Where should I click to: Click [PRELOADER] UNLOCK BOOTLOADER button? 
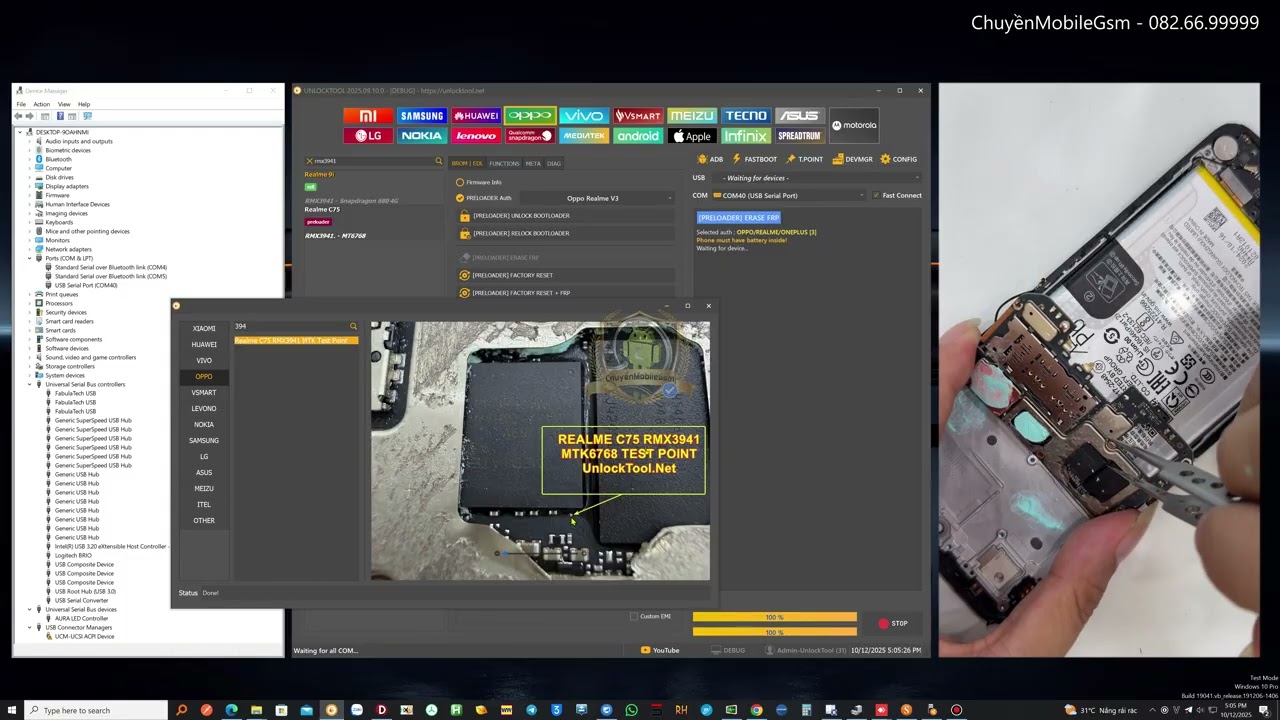(521, 216)
